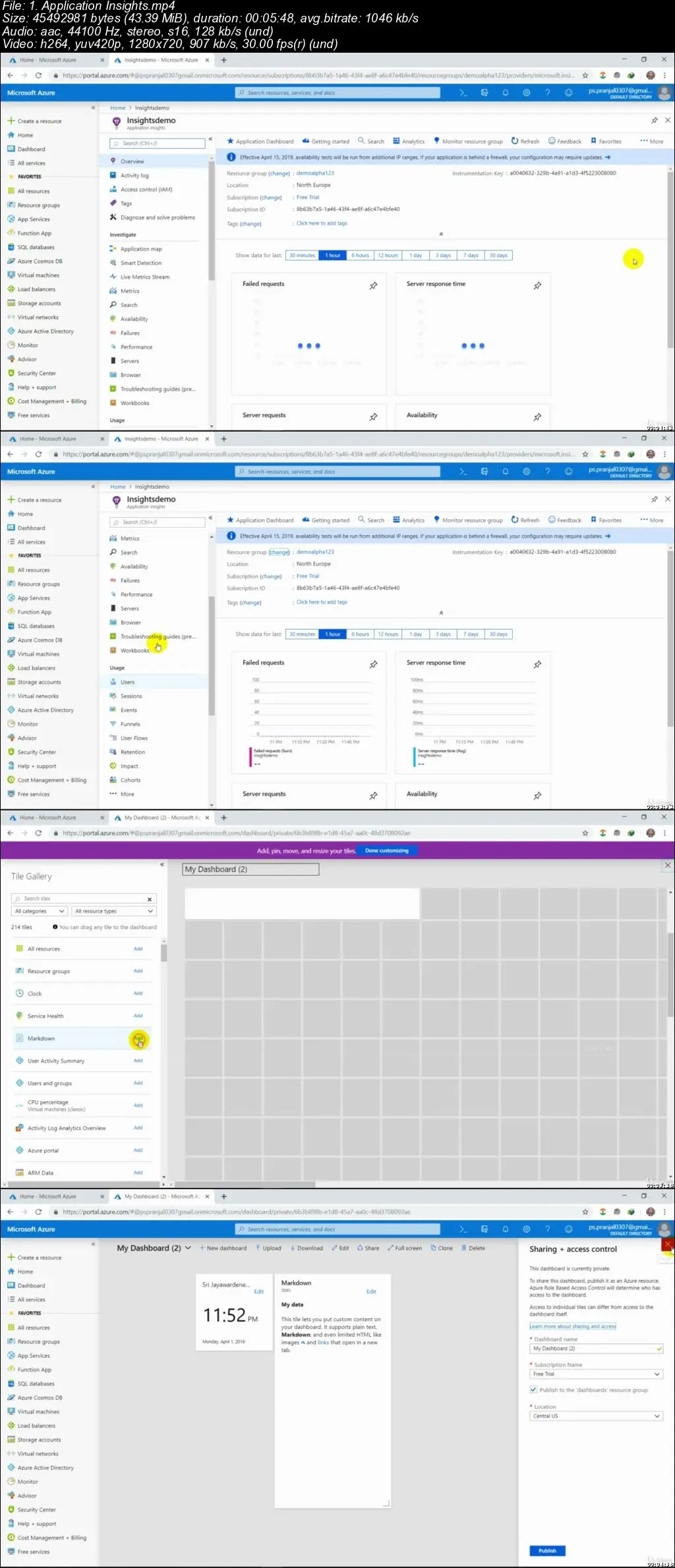Expand the My Dashboard (2) title chevron

tap(188, 1248)
